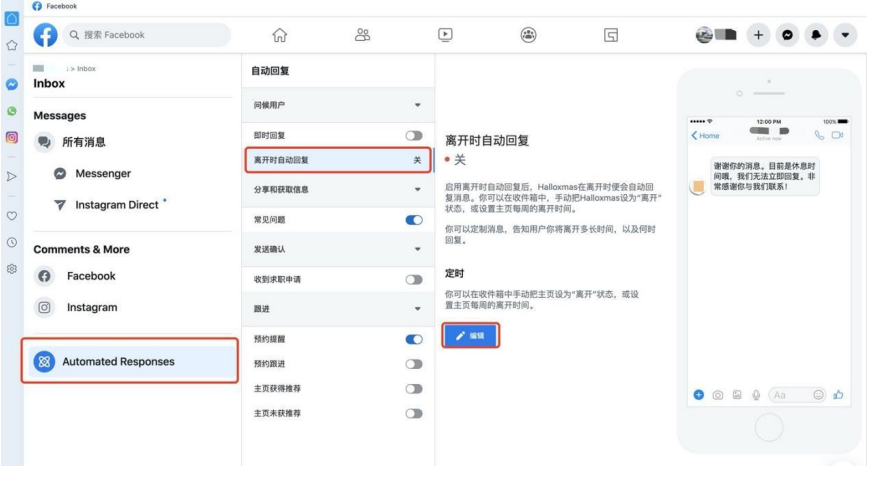
Task: Click Aa message field in phone preview
Action: click(x=797, y=395)
